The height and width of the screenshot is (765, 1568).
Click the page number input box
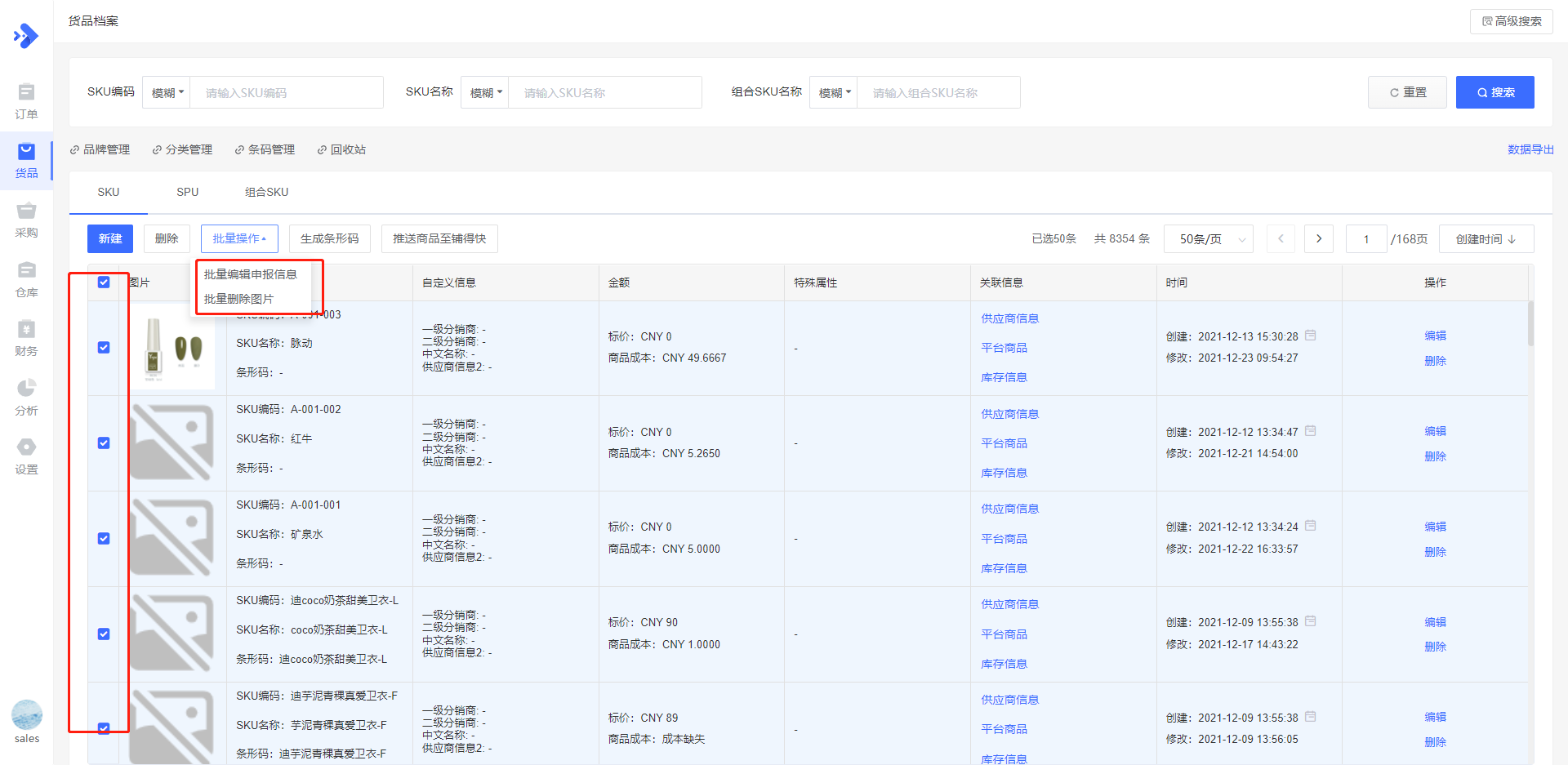pyautogui.click(x=1366, y=239)
